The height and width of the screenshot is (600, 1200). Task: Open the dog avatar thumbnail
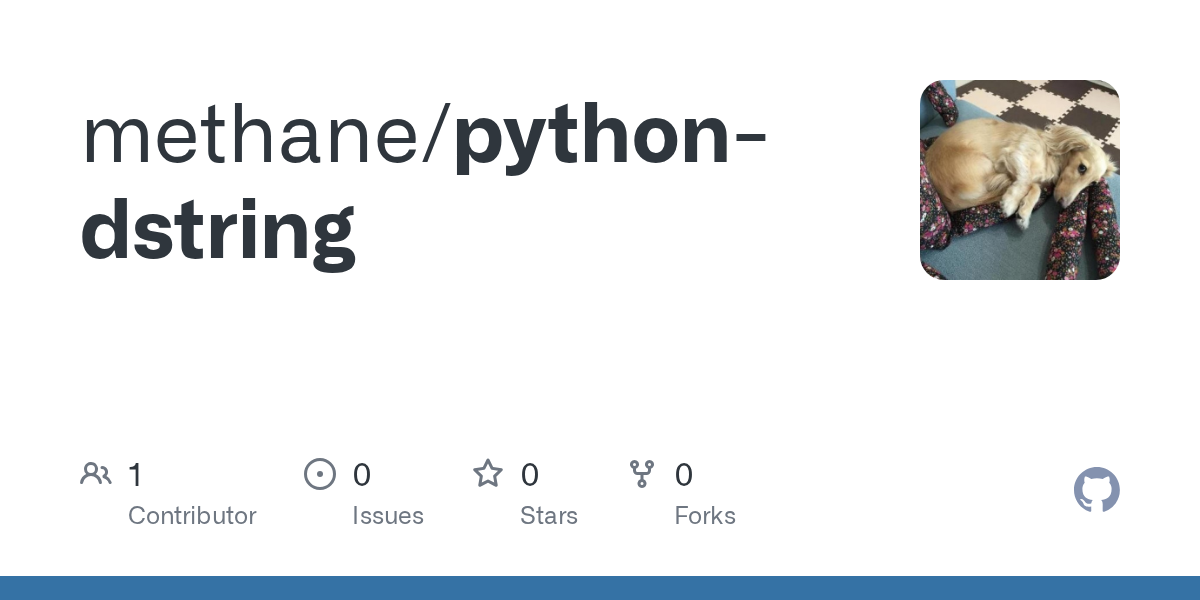click(1020, 180)
